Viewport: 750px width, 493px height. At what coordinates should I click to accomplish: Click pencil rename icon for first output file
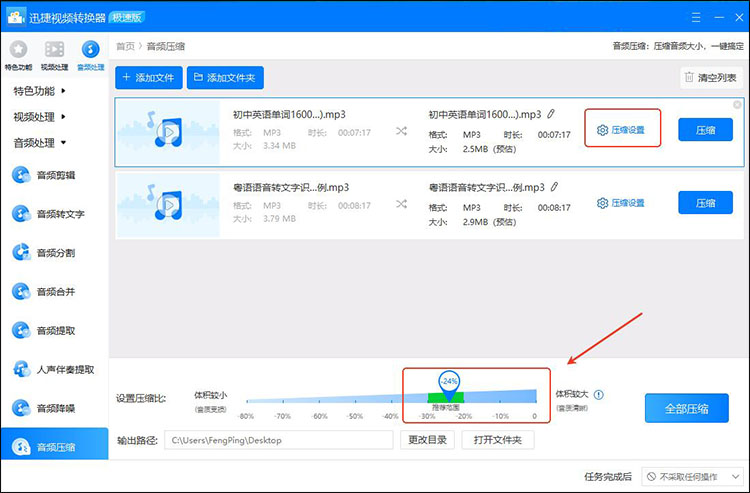click(551, 114)
